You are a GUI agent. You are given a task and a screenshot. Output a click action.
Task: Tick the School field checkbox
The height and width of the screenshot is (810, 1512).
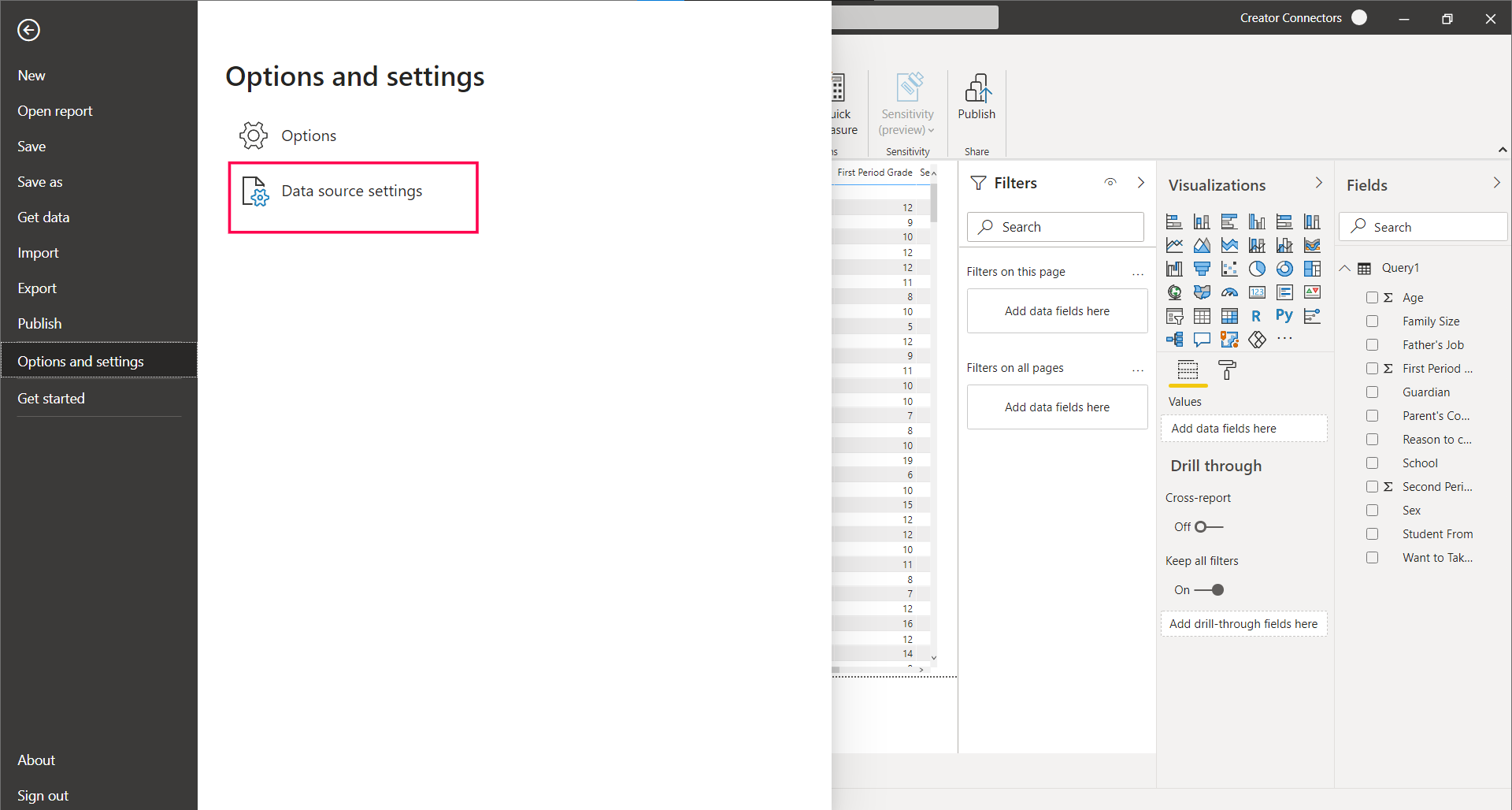[x=1372, y=463]
